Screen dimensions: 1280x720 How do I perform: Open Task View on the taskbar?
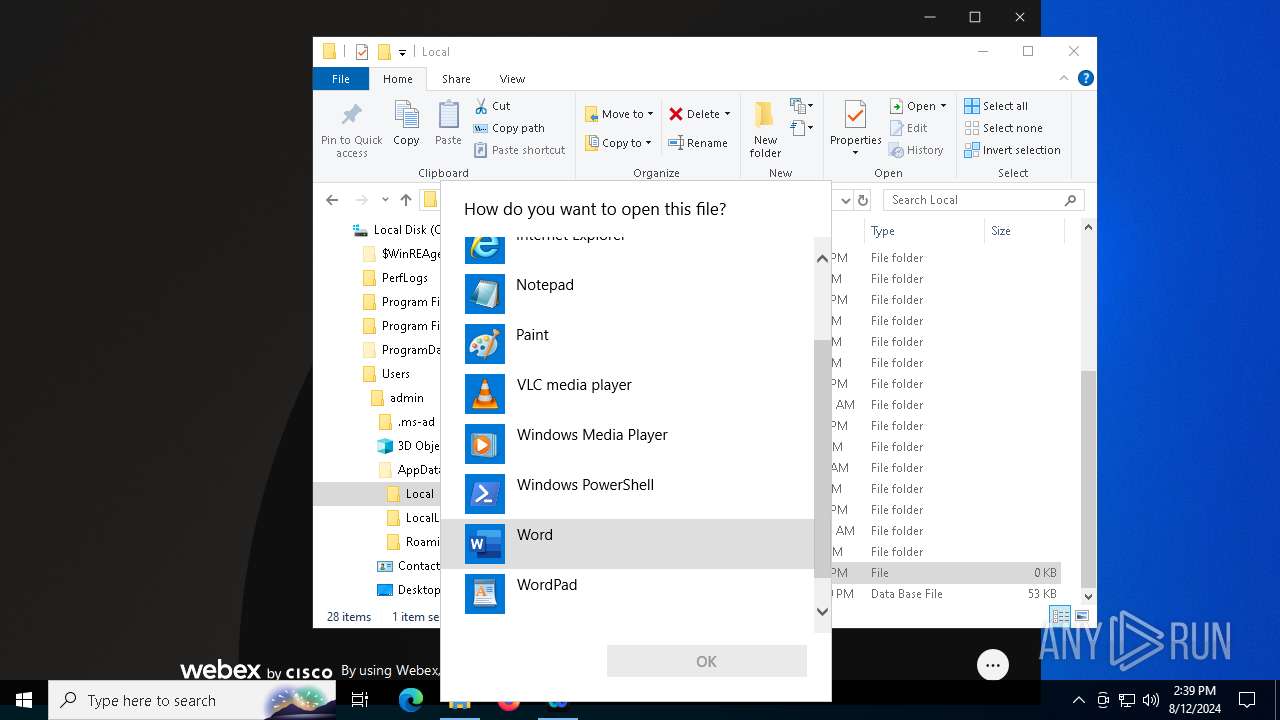(x=360, y=700)
